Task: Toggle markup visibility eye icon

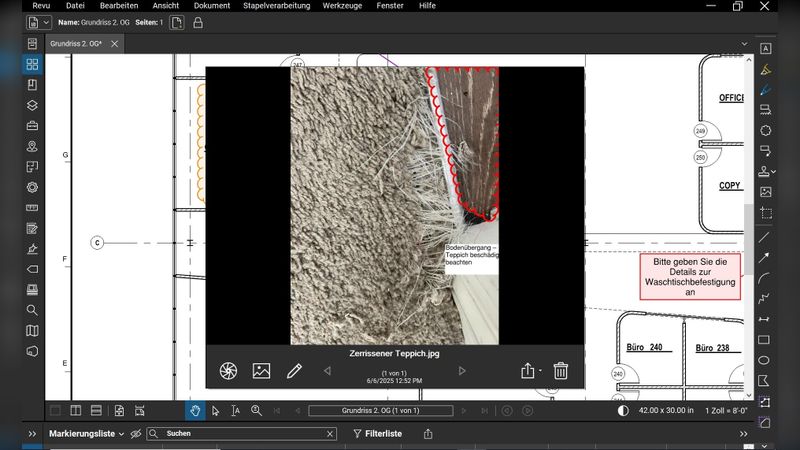Action: (136, 434)
